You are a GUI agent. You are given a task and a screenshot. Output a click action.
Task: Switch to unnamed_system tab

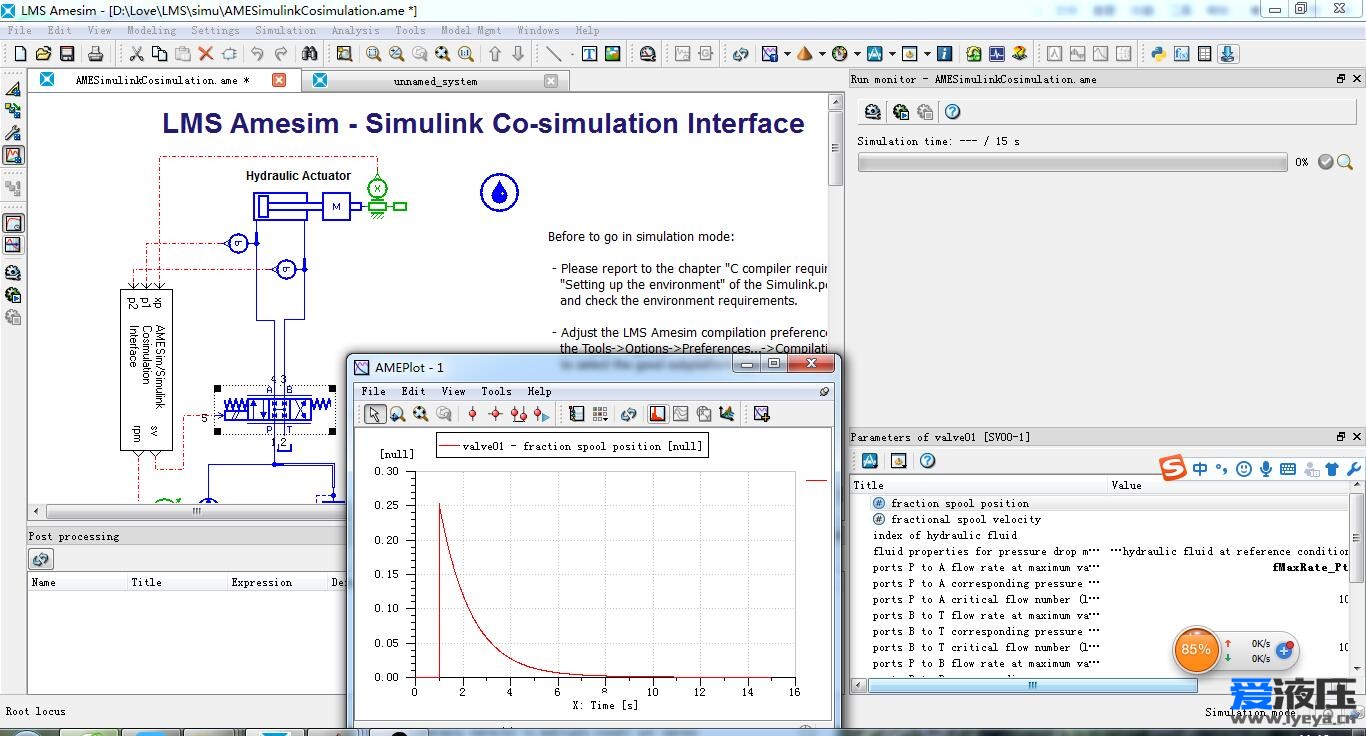click(436, 81)
